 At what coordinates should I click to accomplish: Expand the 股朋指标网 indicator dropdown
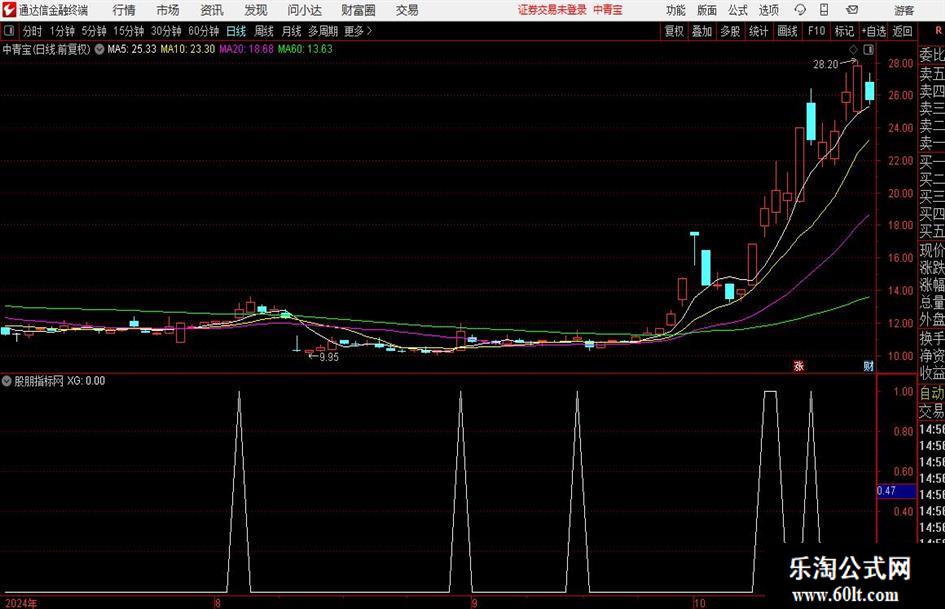coord(7,381)
